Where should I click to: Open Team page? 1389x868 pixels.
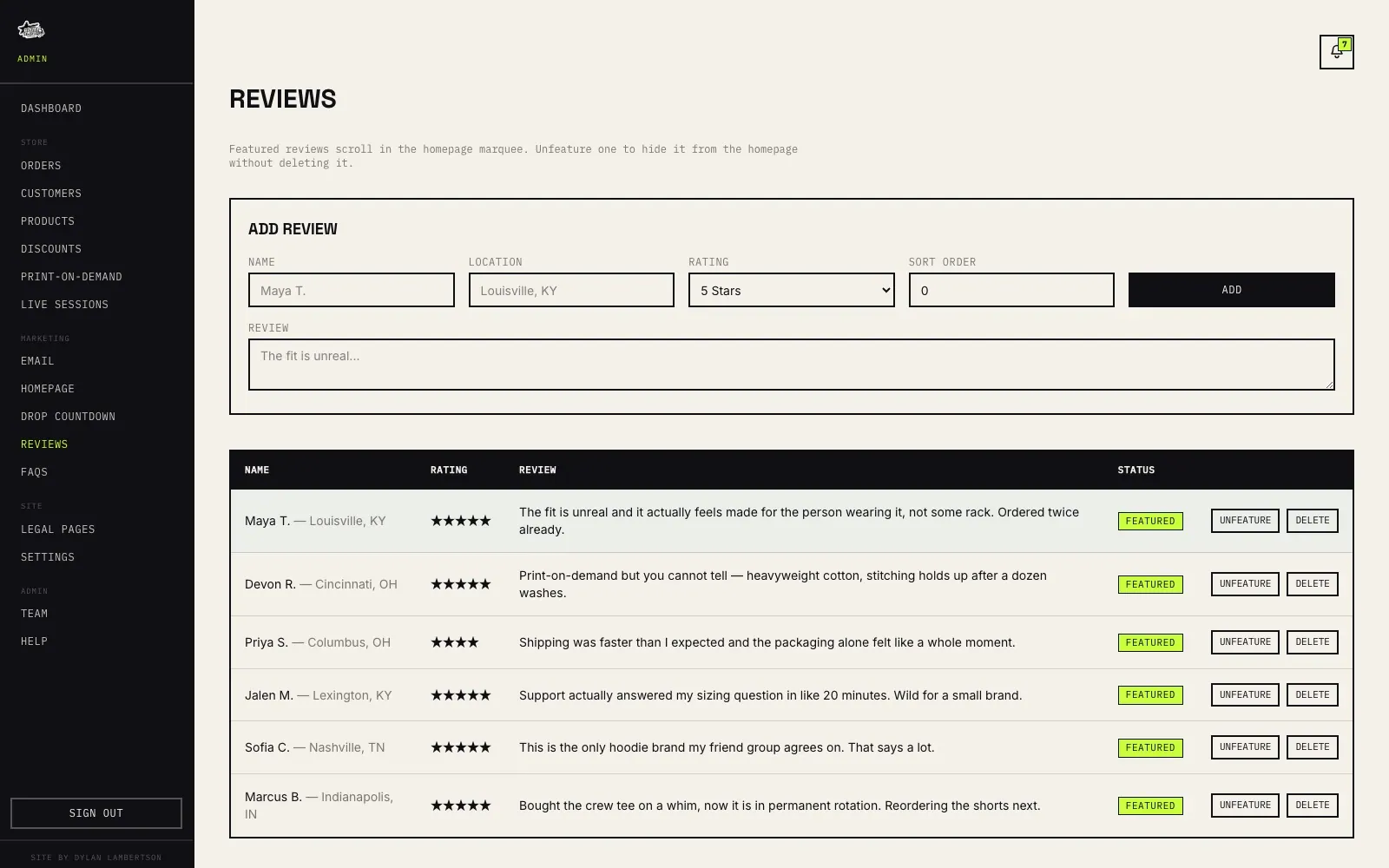tap(34, 614)
